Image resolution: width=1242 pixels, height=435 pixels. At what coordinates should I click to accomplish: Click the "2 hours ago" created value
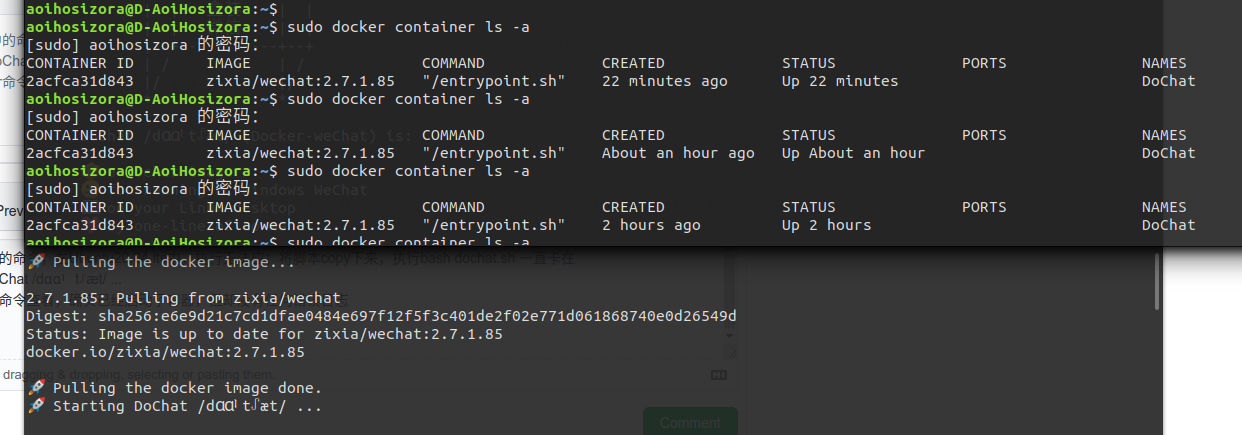pyautogui.click(x=651, y=225)
